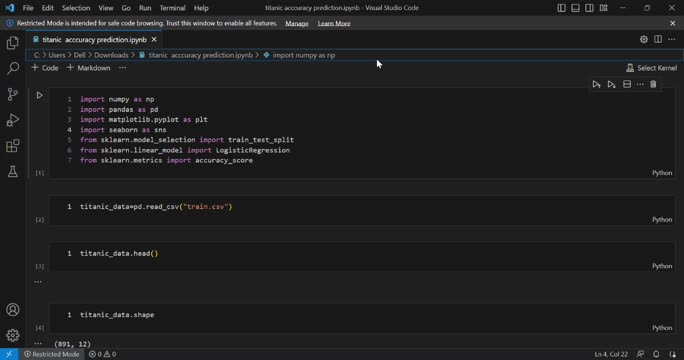
Task: Open the Testing flask icon
Action: coord(13,171)
